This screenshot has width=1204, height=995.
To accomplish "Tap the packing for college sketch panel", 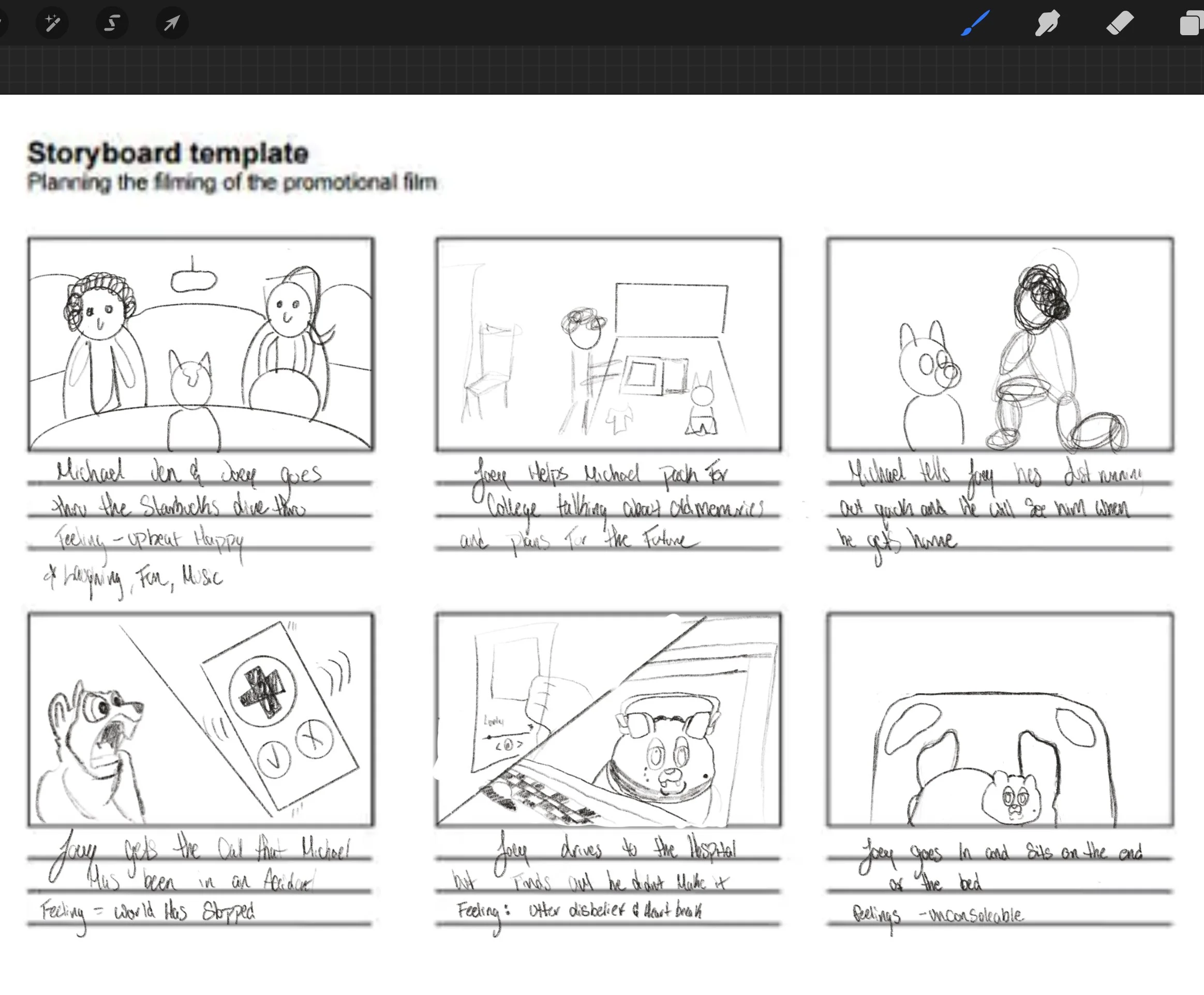I will (x=608, y=344).
